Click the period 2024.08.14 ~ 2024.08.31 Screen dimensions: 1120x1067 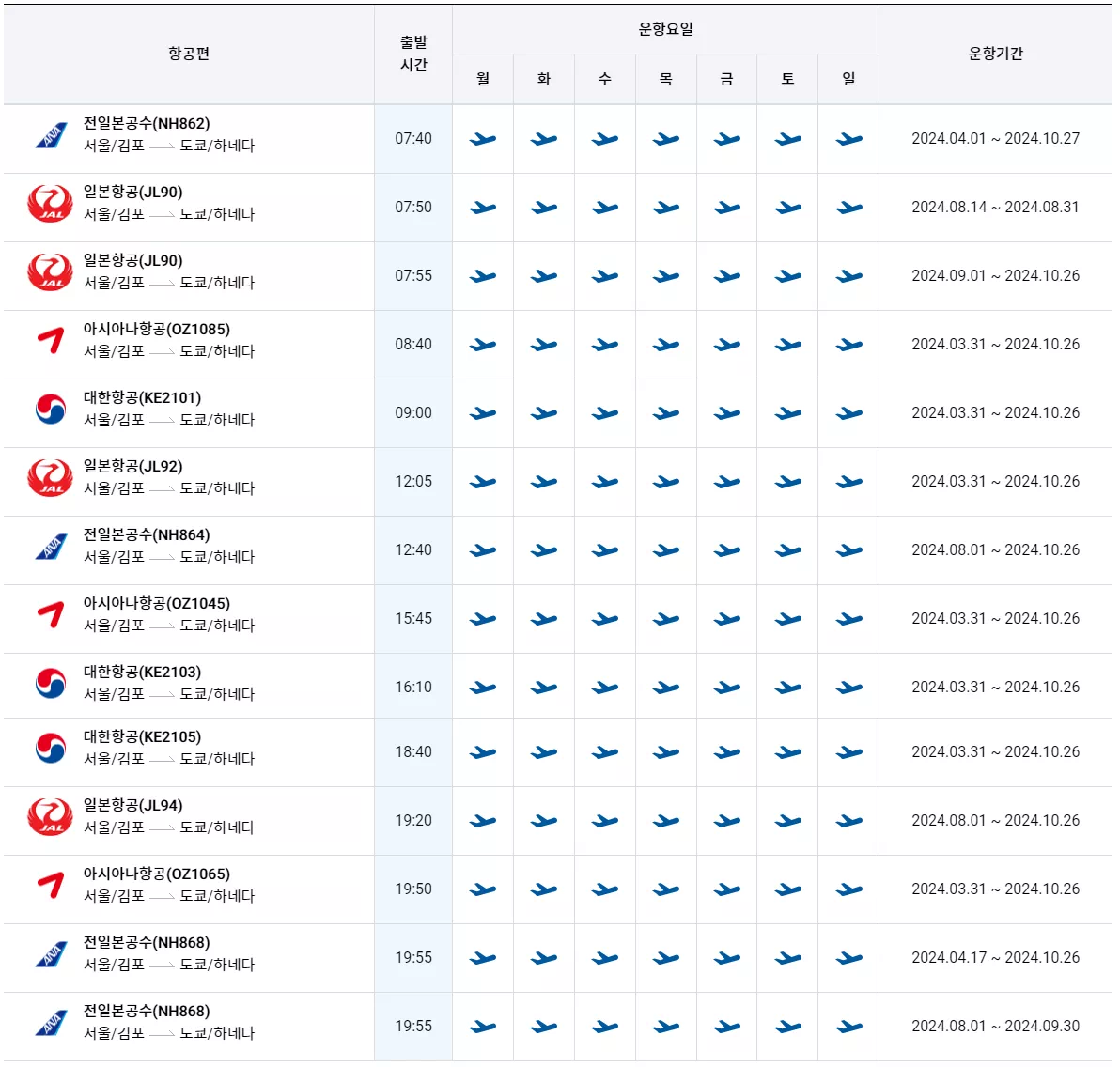[x=996, y=208]
